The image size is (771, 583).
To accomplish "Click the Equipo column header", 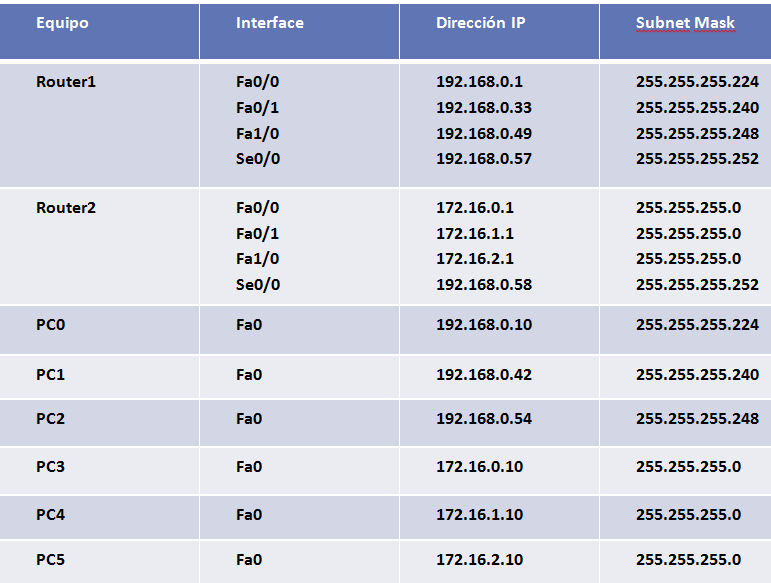I will [62, 23].
